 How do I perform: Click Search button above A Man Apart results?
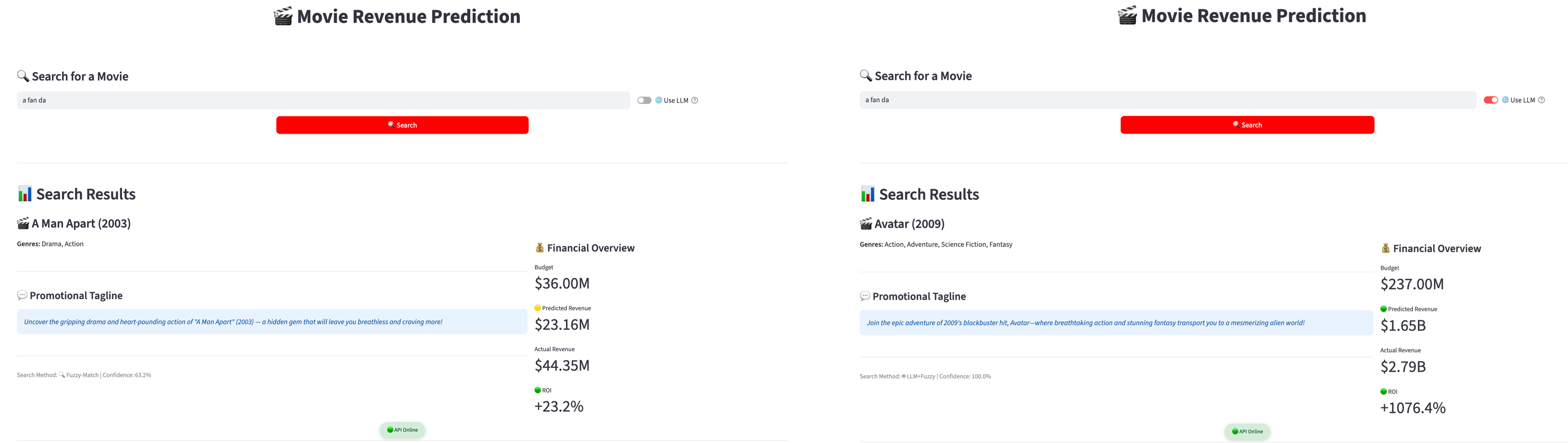[x=402, y=125]
